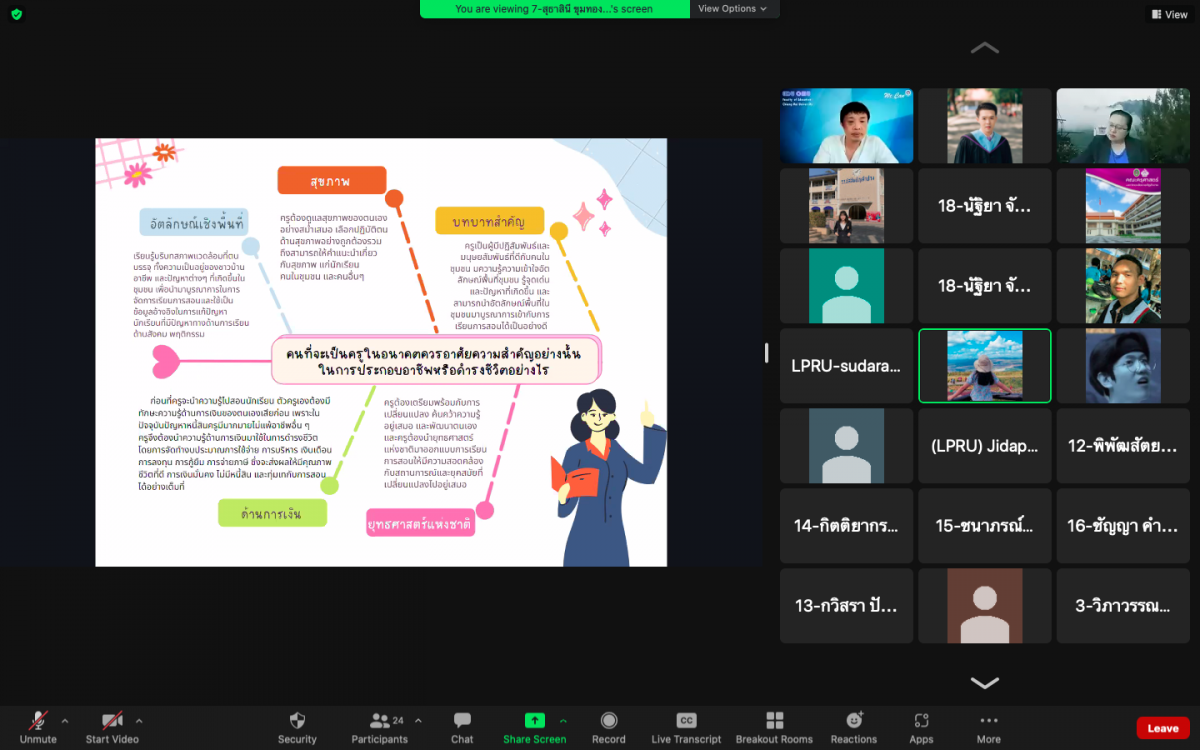
Task: Expand video options arrow beside Start Video
Action: (138, 720)
